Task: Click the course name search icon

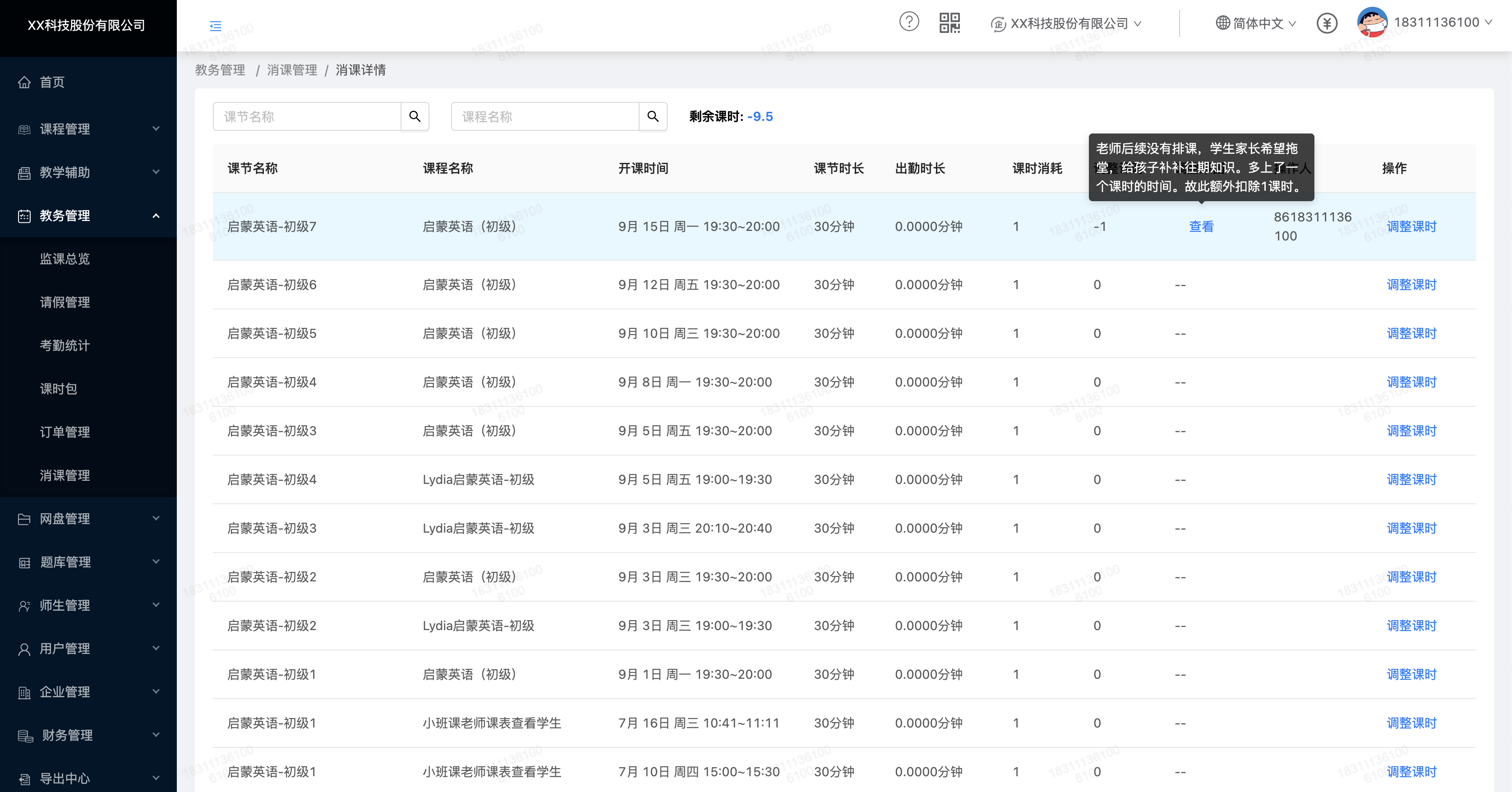Action: (x=653, y=116)
